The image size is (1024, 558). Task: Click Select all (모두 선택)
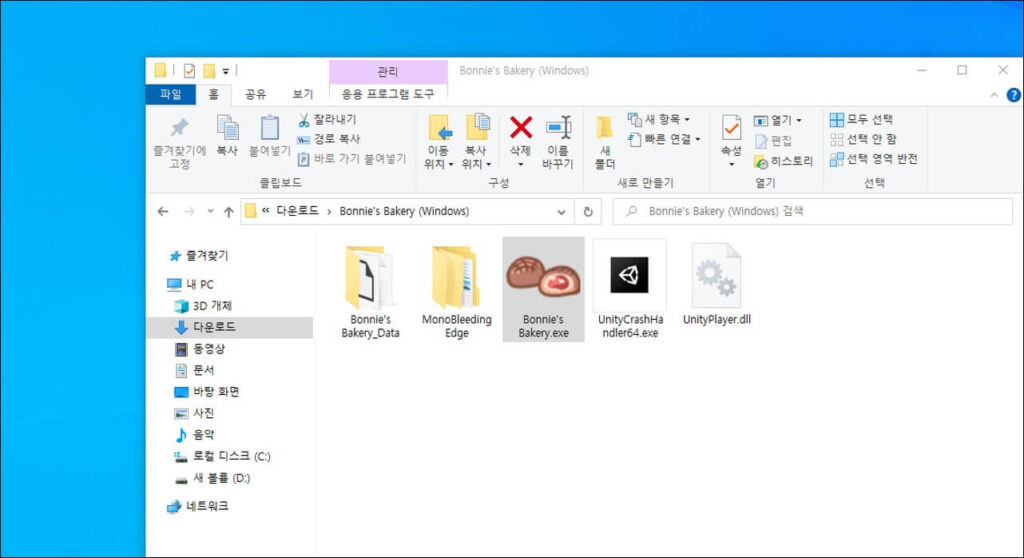pyautogui.click(x=861, y=120)
